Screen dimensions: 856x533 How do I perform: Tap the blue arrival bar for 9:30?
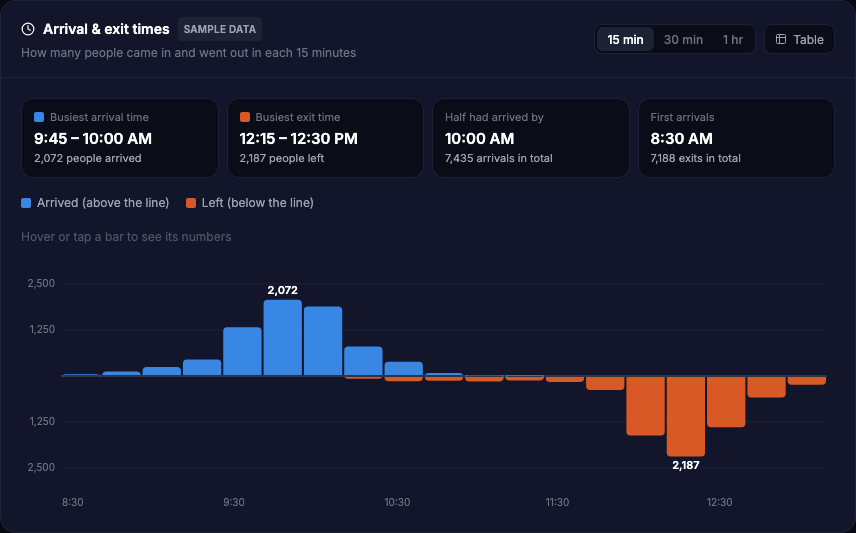pyautogui.click(x=242, y=351)
